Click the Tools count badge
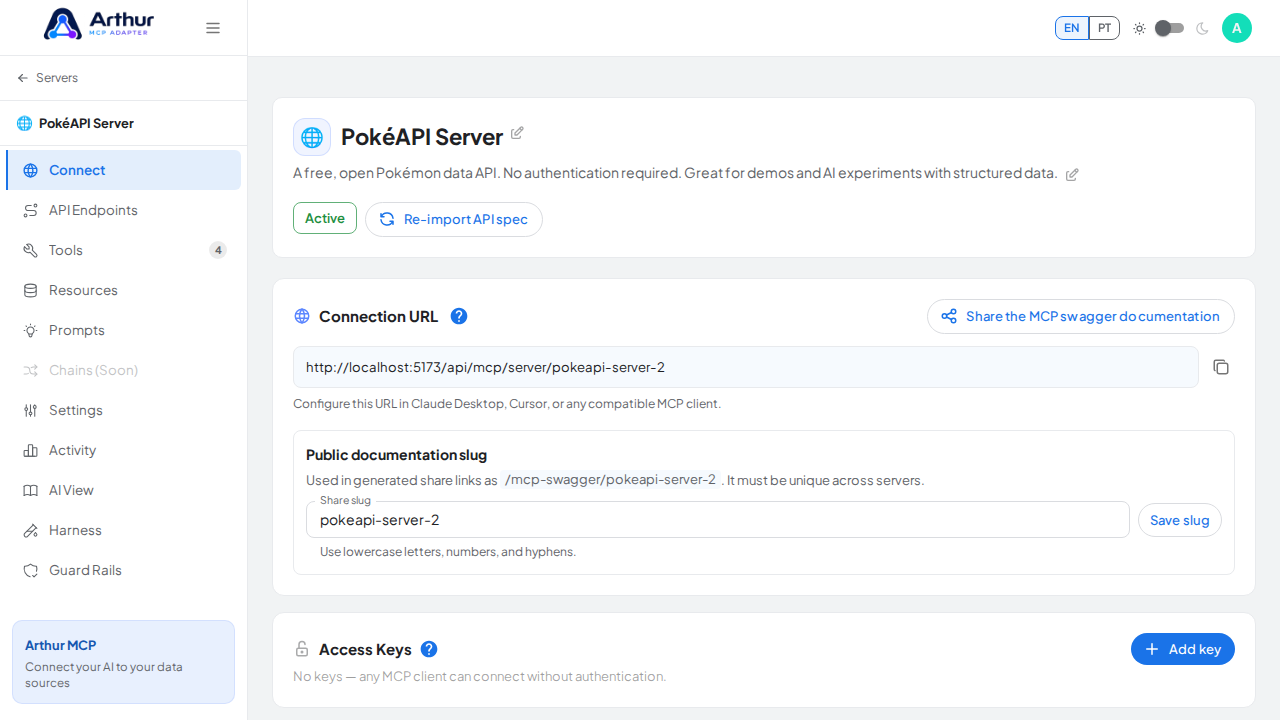Screen dimensions: 1280x720 218,250
